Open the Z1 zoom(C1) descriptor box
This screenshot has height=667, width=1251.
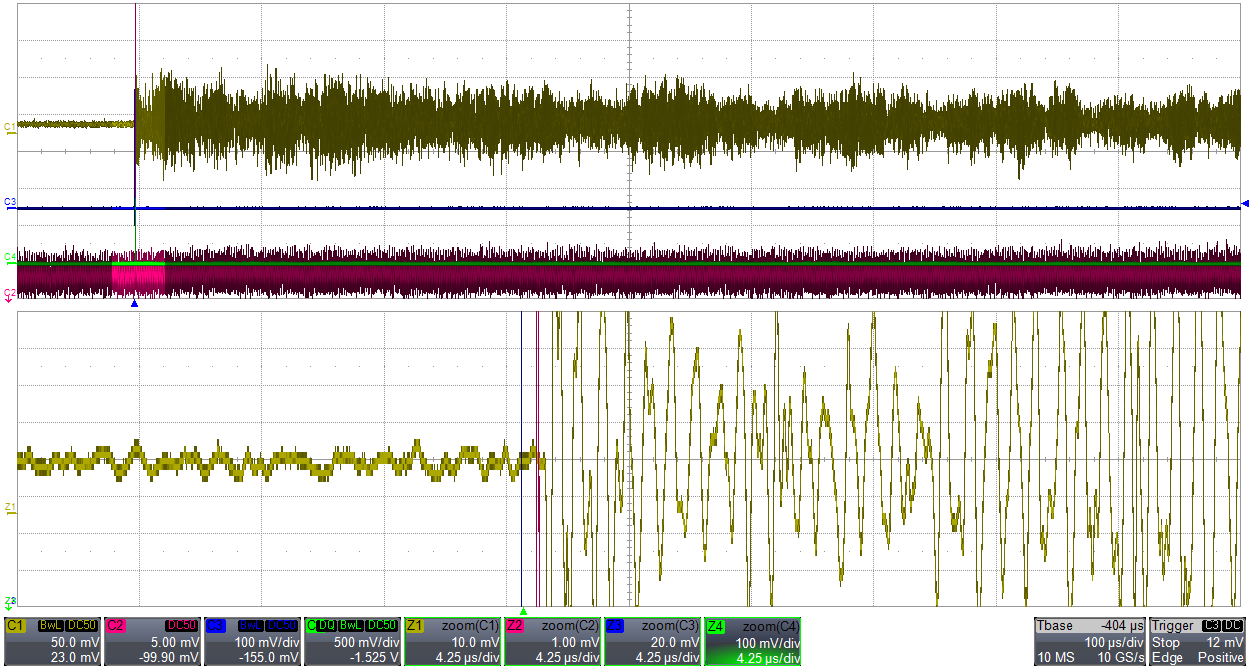click(x=452, y=641)
